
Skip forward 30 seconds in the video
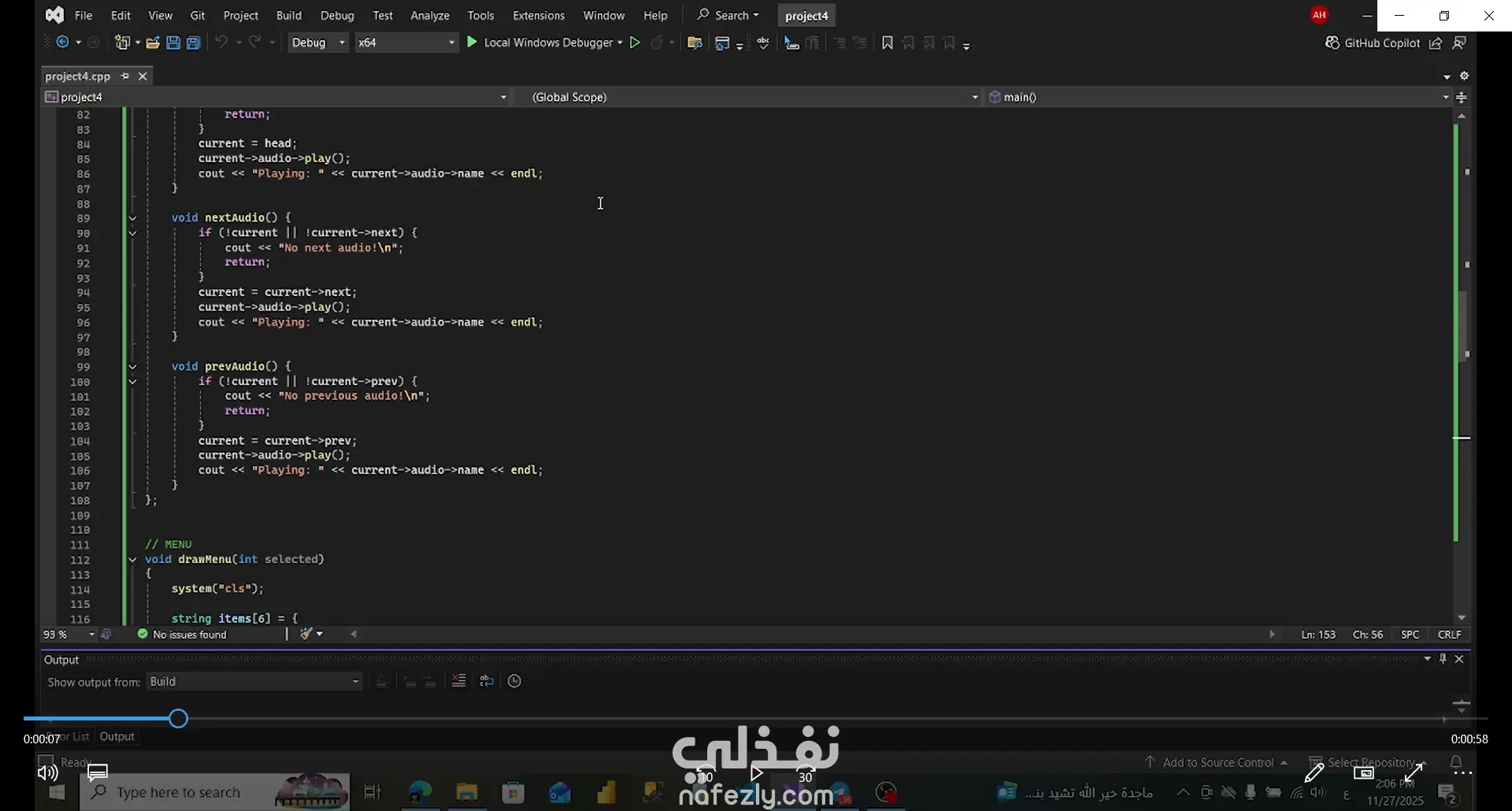coord(806,775)
